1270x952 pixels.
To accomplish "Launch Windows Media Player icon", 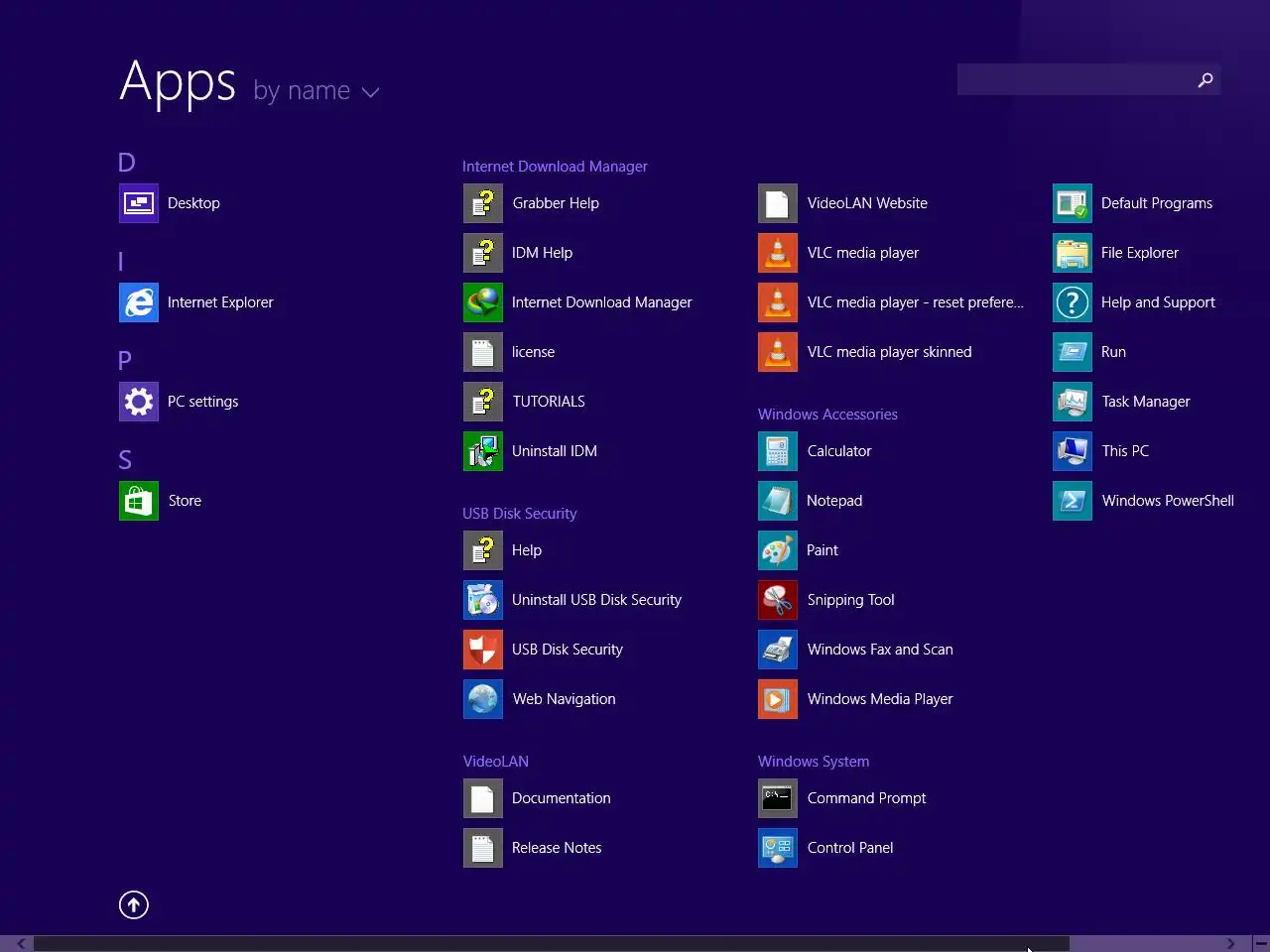I will pos(778,699).
